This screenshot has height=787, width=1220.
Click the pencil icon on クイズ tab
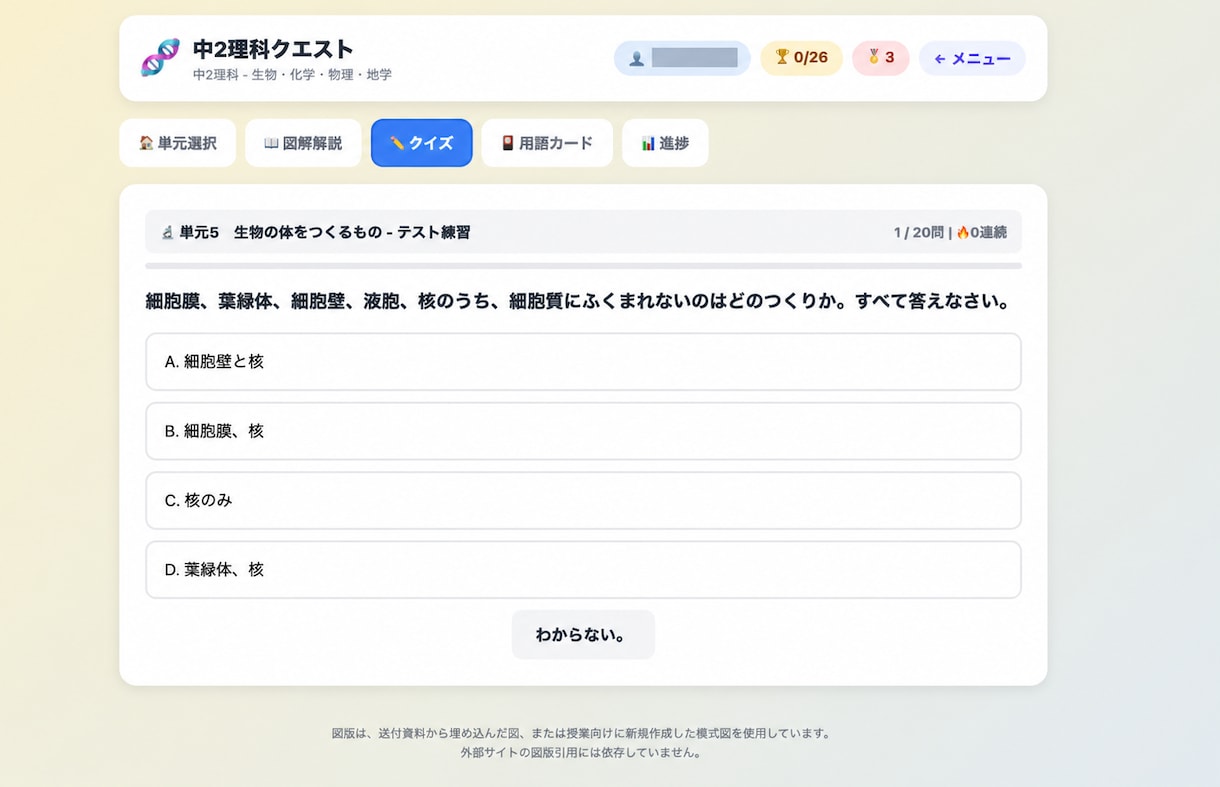point(397,143)
